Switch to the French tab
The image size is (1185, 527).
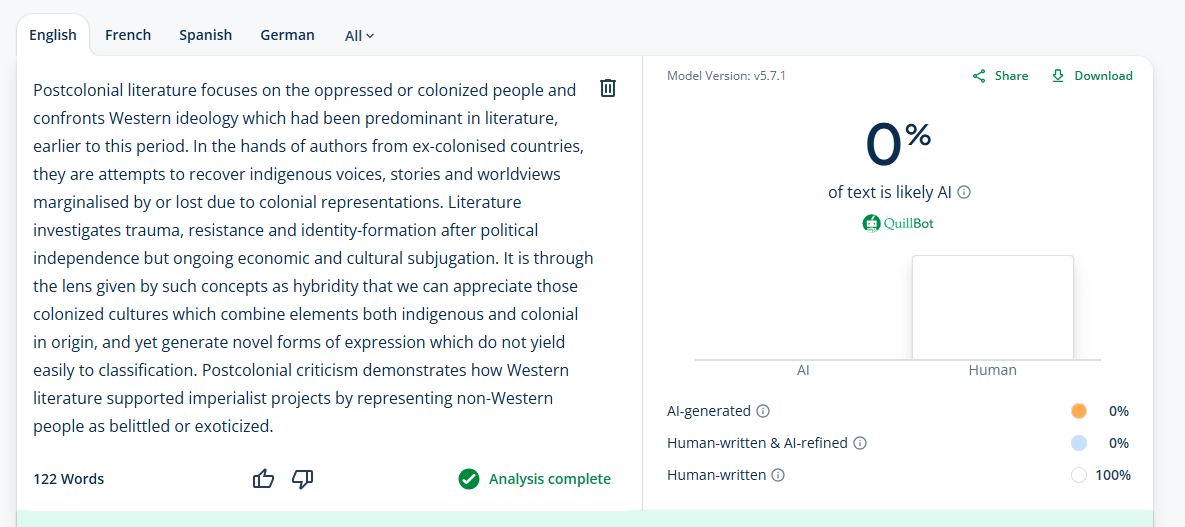click(128, 35)
